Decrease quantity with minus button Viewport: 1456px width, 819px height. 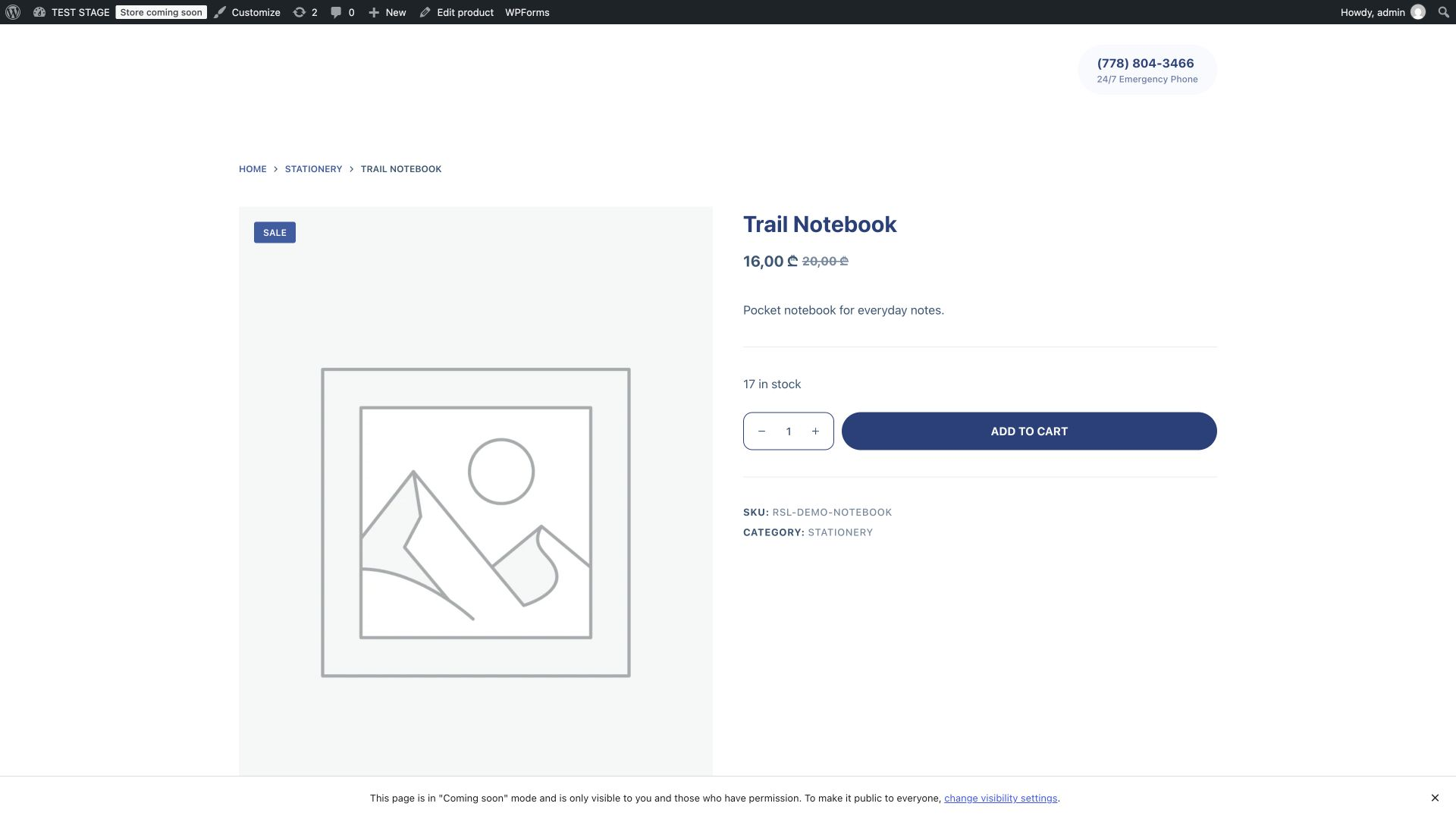[761, 431]
